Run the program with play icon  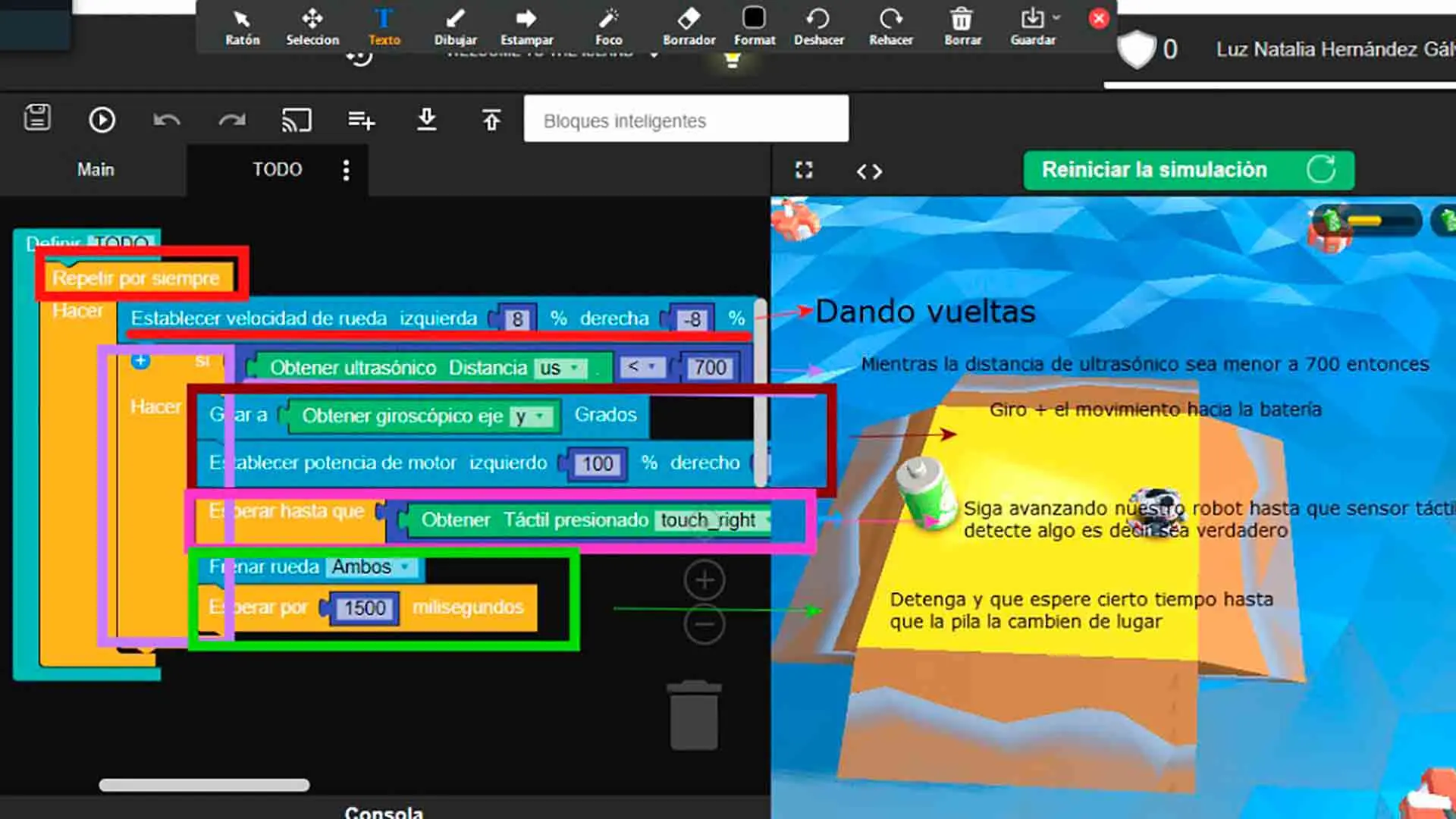(102, 120)
